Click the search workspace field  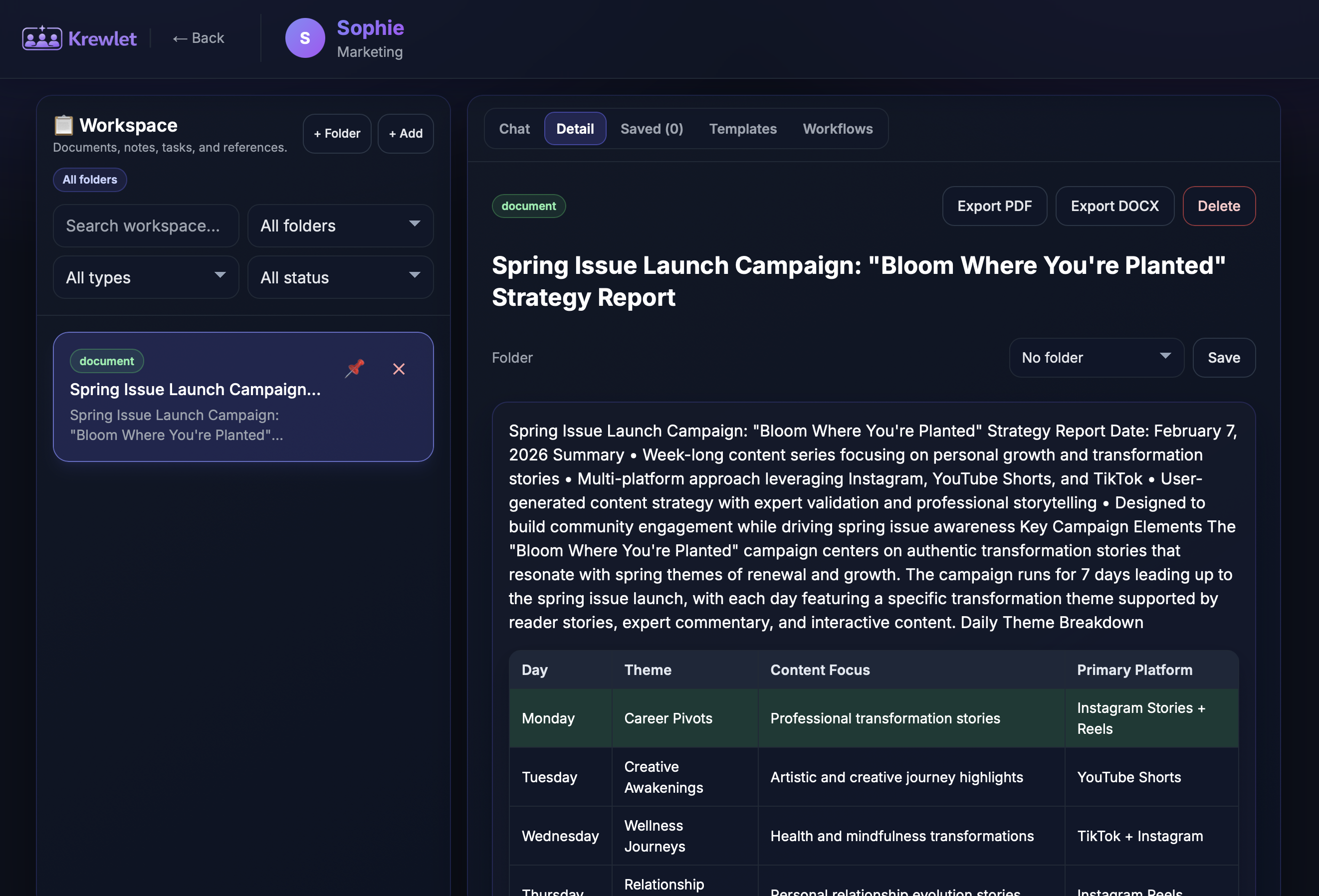point(145,225)
